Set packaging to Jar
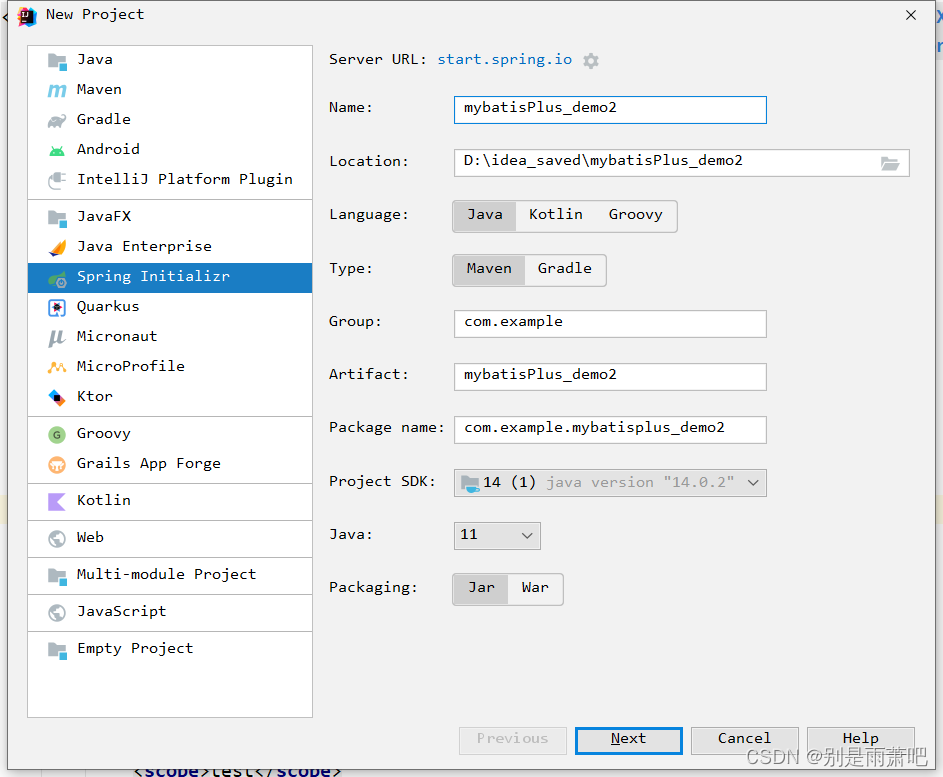 point(481,588)
